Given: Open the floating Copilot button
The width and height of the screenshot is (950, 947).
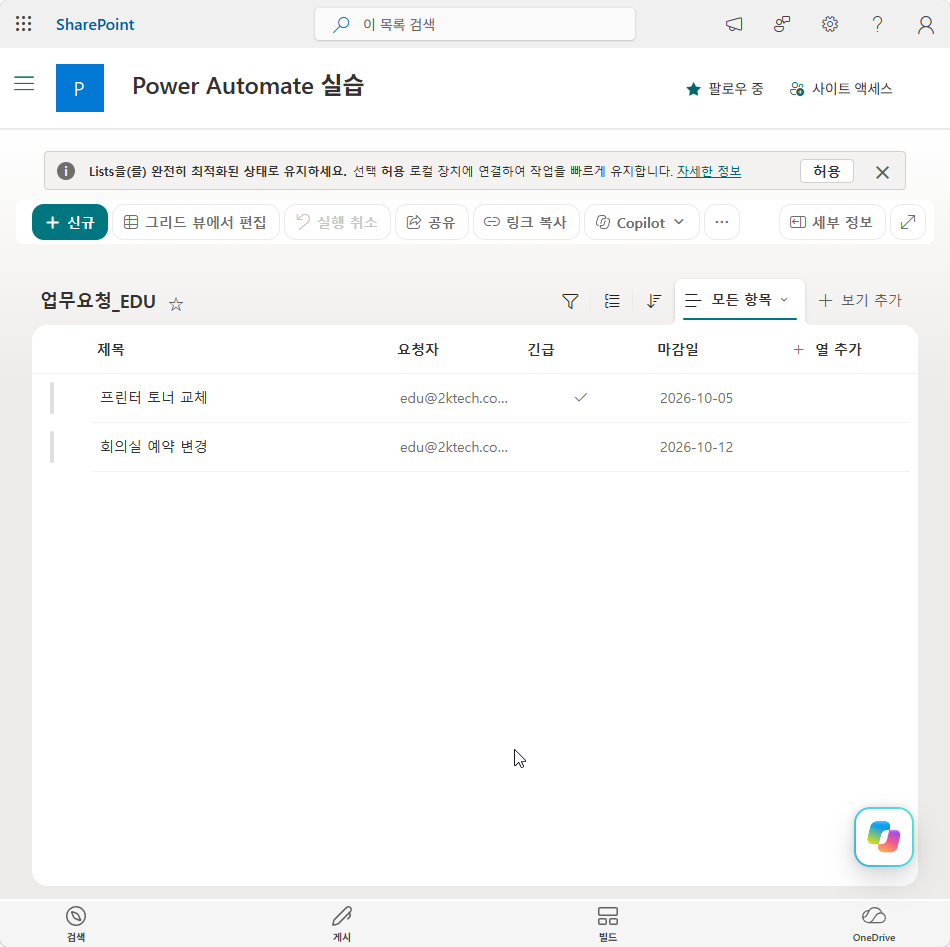Looking at the screenshot, I should click(x=883, y=837).
